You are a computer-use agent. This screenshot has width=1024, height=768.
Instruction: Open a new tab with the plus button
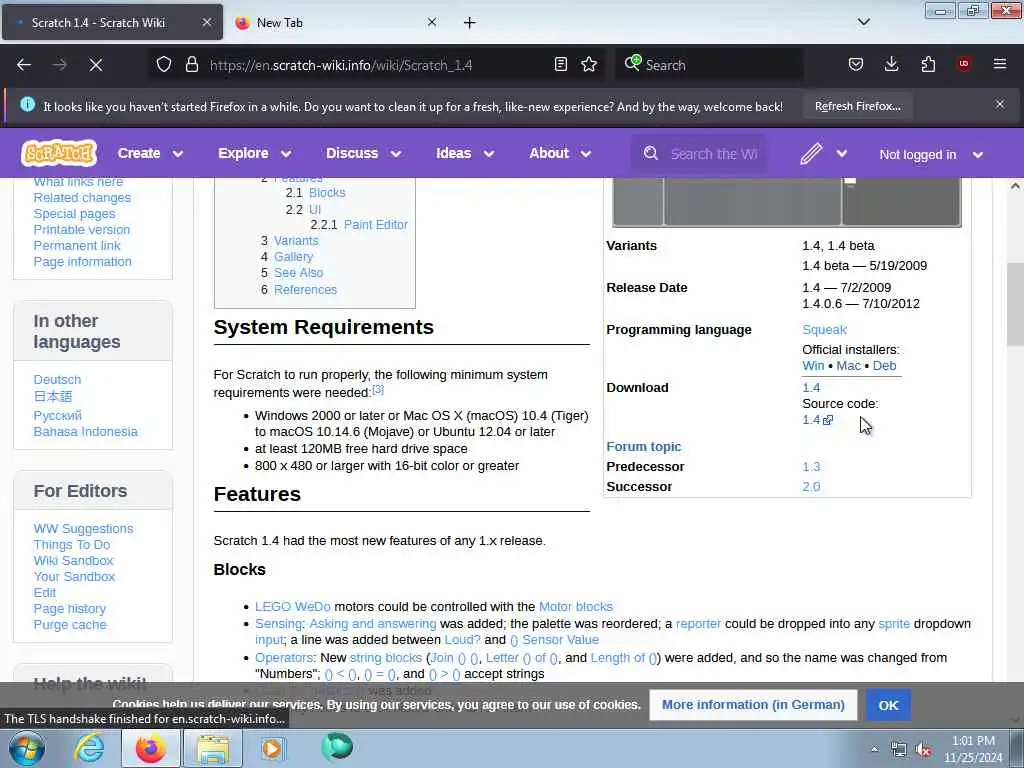[x=470, y=23]
